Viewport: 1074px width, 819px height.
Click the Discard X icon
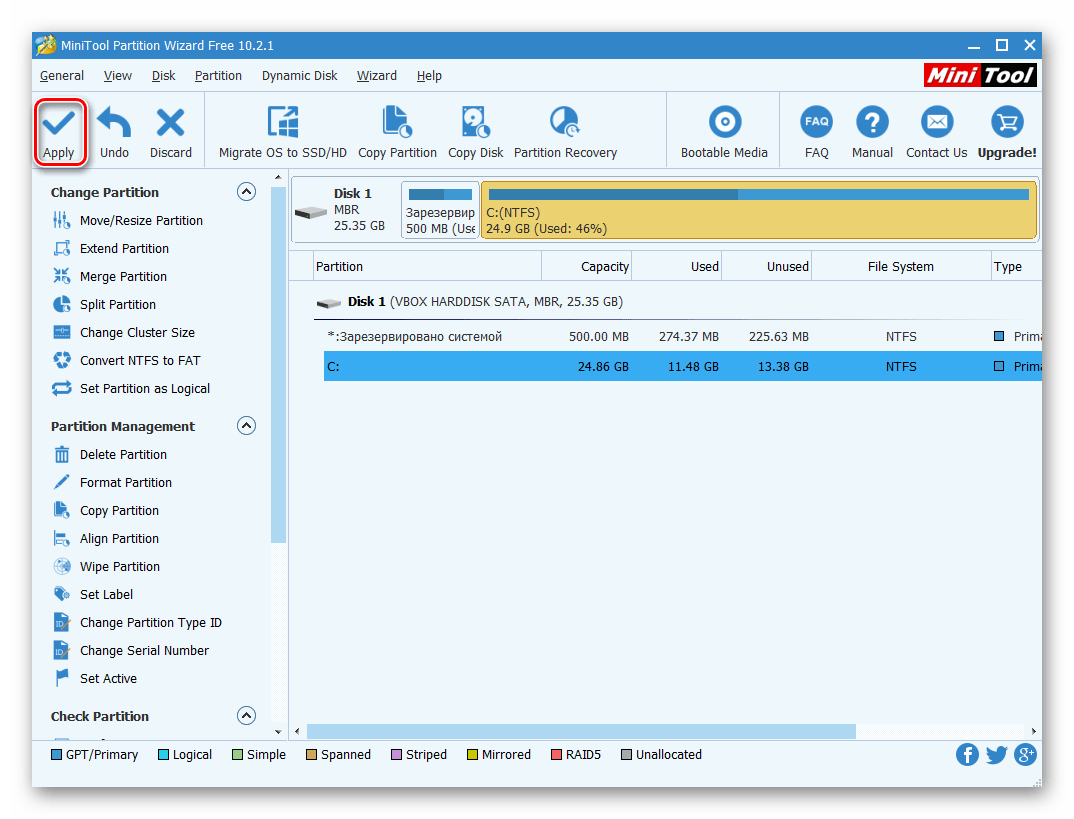[x=171, y=124]
